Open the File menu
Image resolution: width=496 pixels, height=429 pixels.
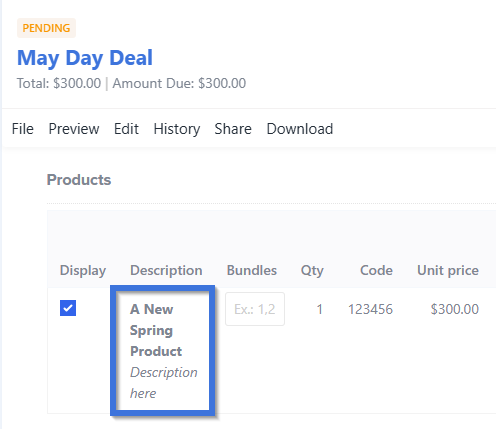point(23,129)
